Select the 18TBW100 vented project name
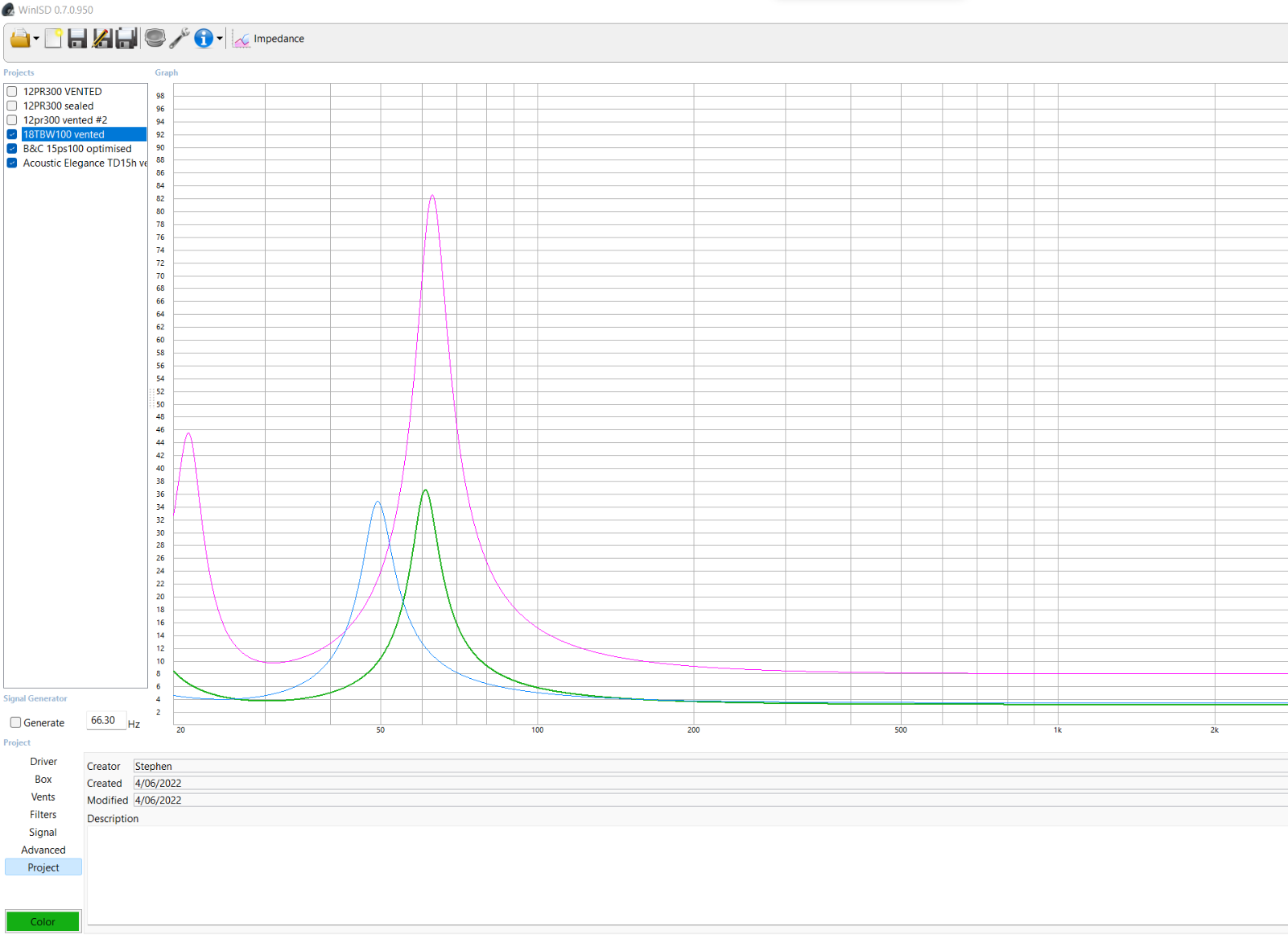This screenshot has width=1288, height=935. 64,134
